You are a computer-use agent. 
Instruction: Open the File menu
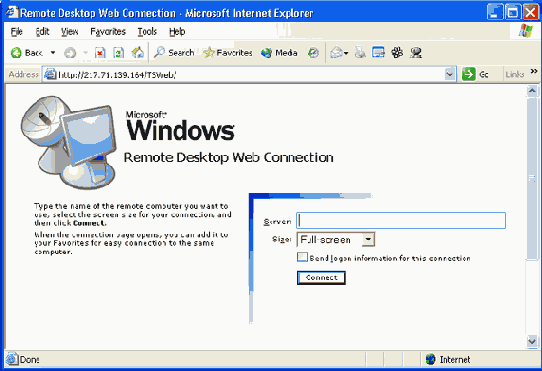point(16,32)
